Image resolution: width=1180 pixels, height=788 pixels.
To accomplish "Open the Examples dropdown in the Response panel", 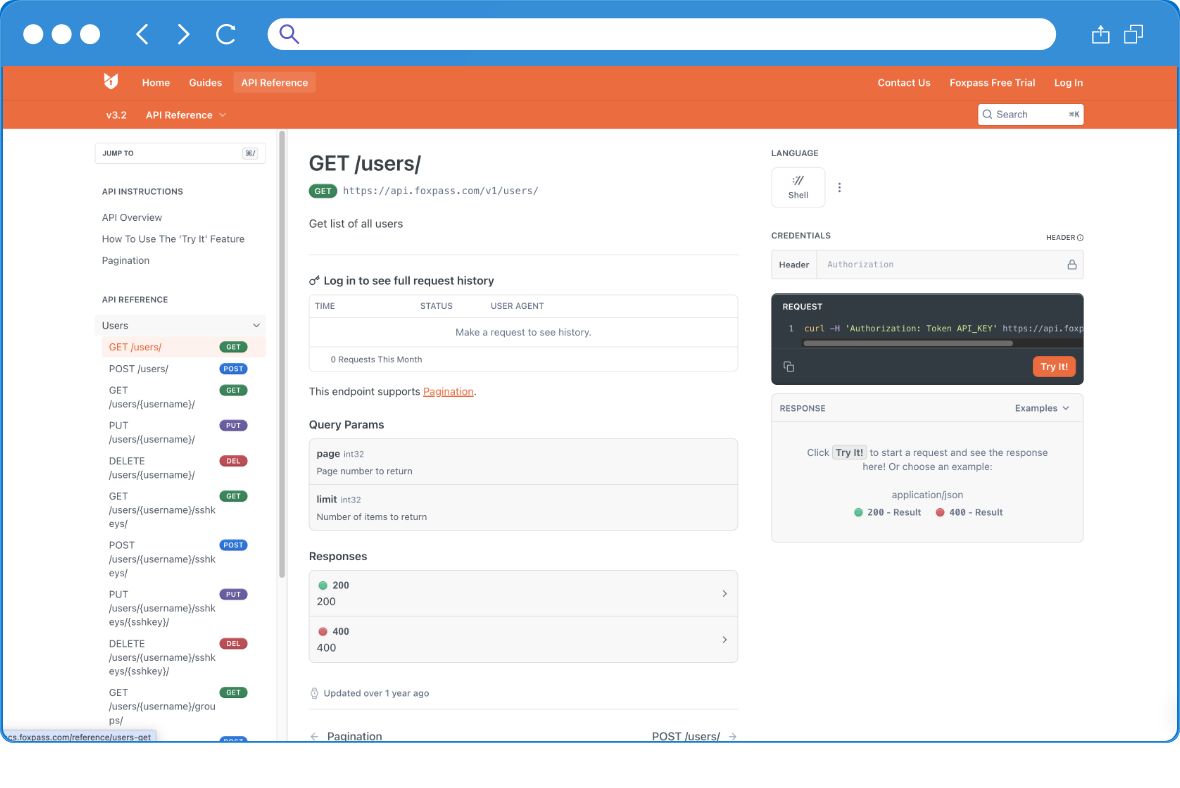I will [1040, 408].
